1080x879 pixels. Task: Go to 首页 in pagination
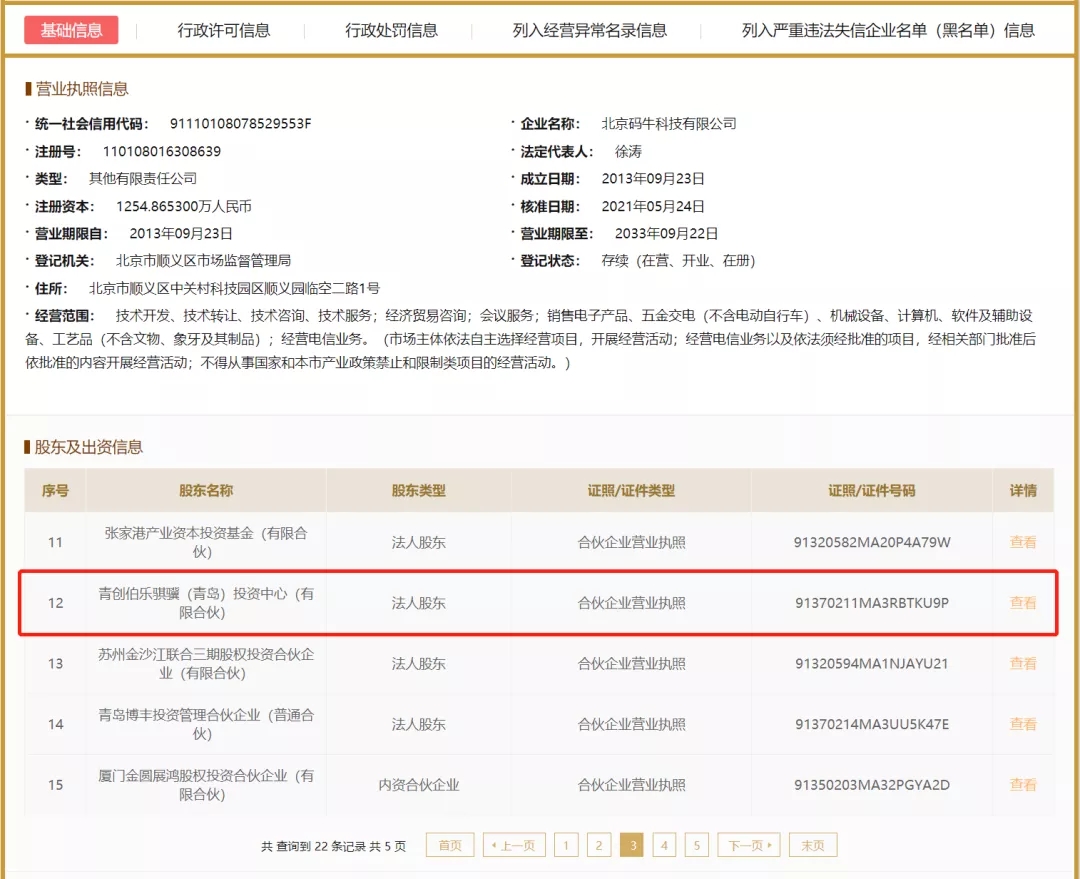click(x=450, y=845)
